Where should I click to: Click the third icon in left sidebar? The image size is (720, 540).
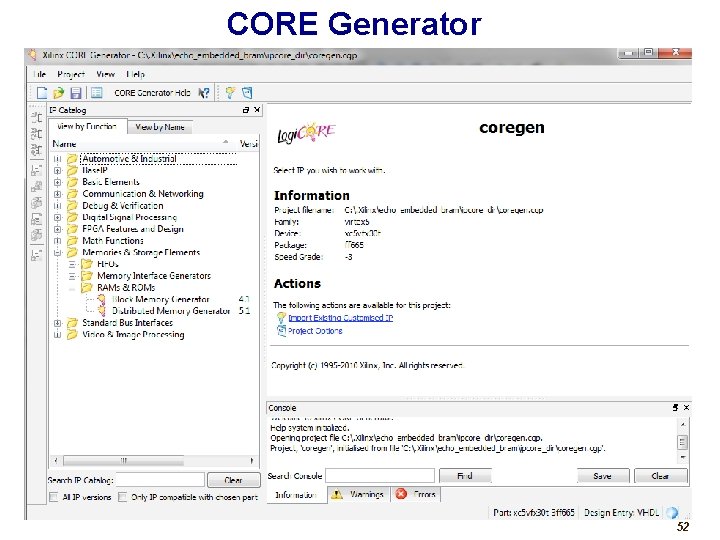click(36, 150)
